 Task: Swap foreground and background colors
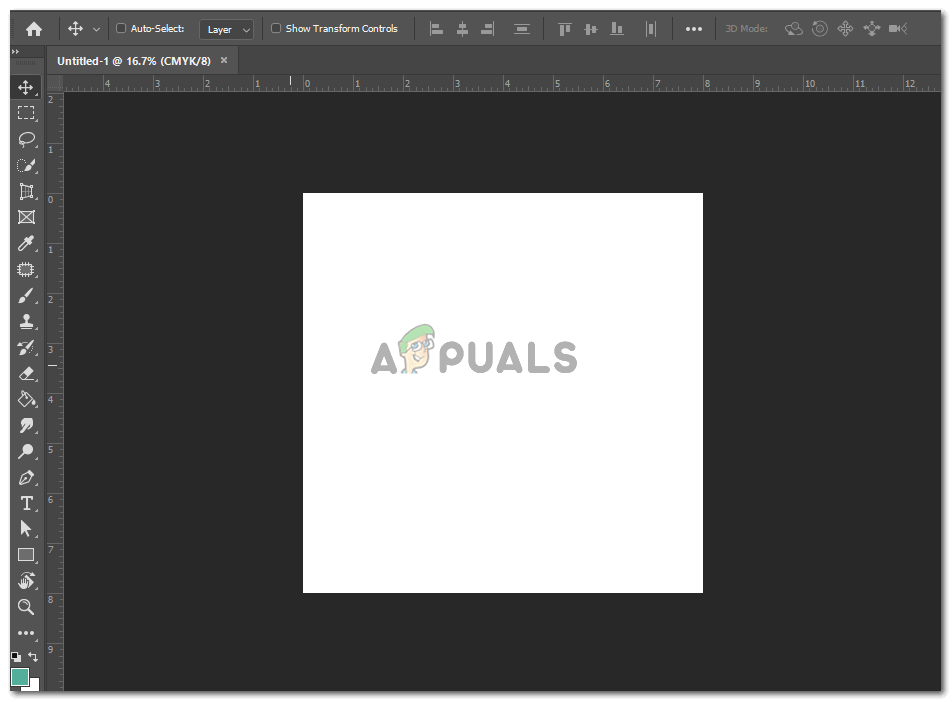tap(33, 657)
